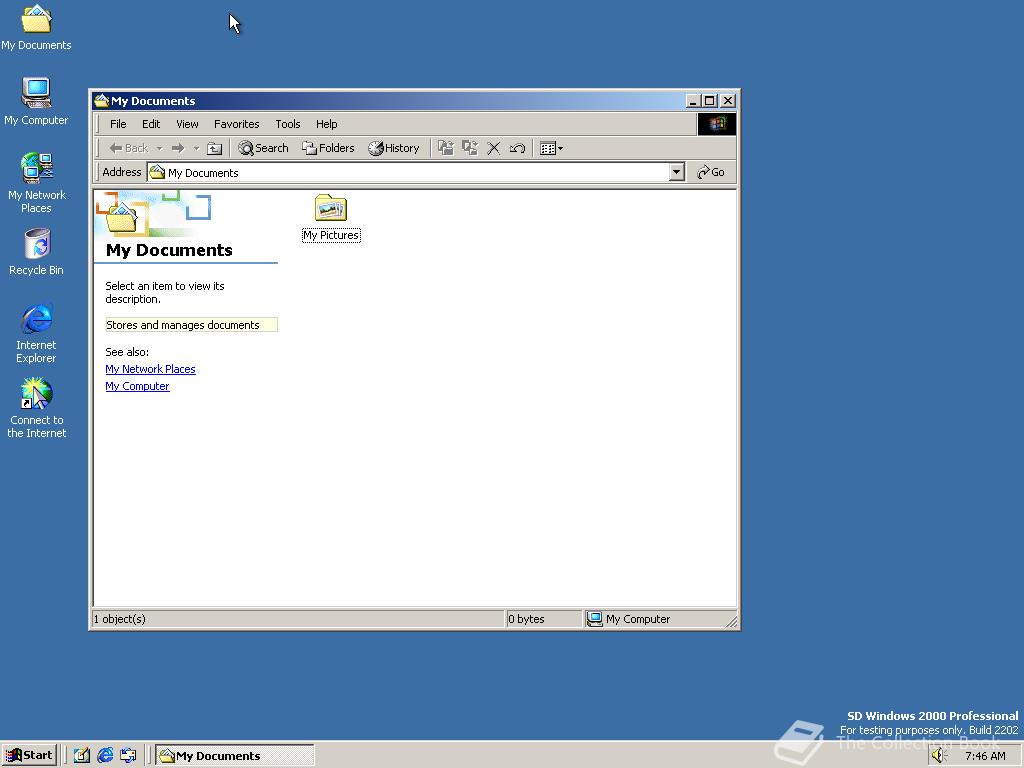The width and height of the screenshot is (1024, 768).
Task: Open Forward history dropdown arrow
Action: click(196, 148)
